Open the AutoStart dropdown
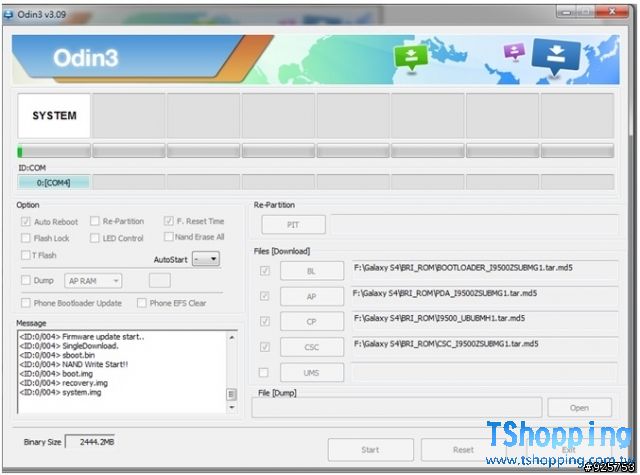Screen dimensions: 640x475 [206, 259]
